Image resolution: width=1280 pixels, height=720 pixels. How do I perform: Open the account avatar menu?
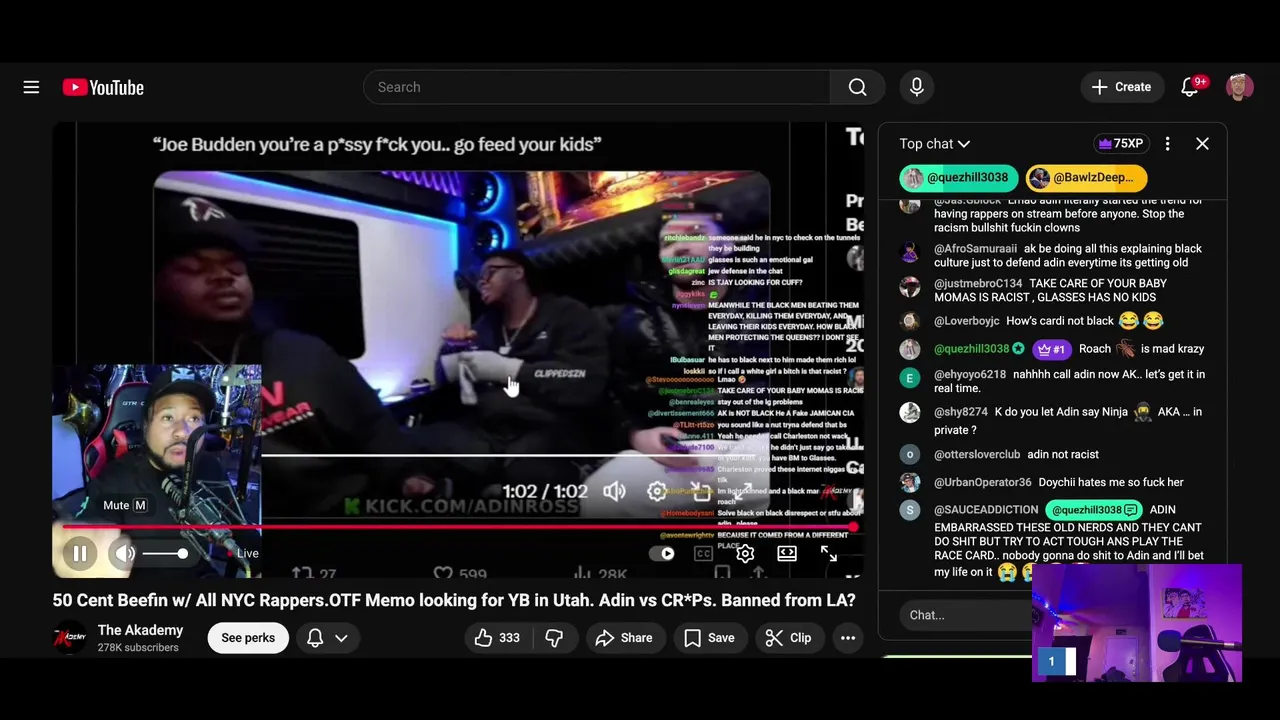click(1240, 87)
